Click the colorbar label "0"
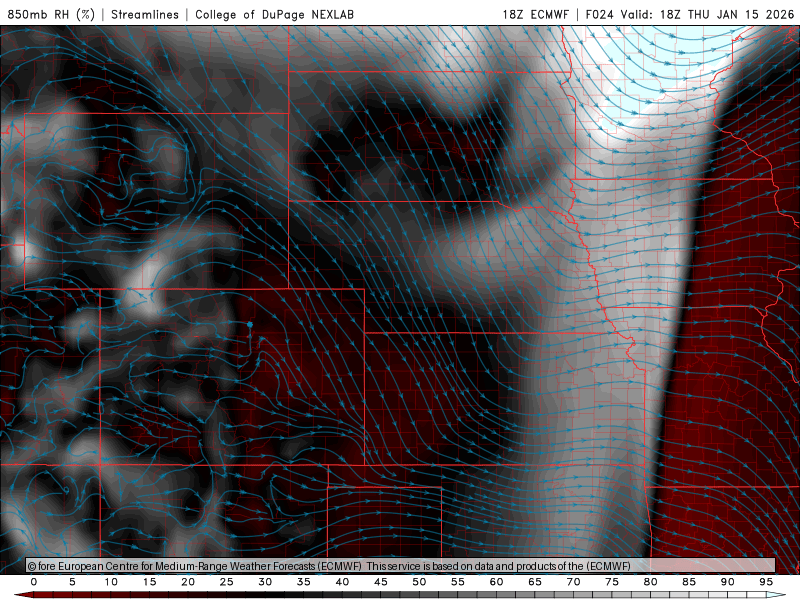 34,582
